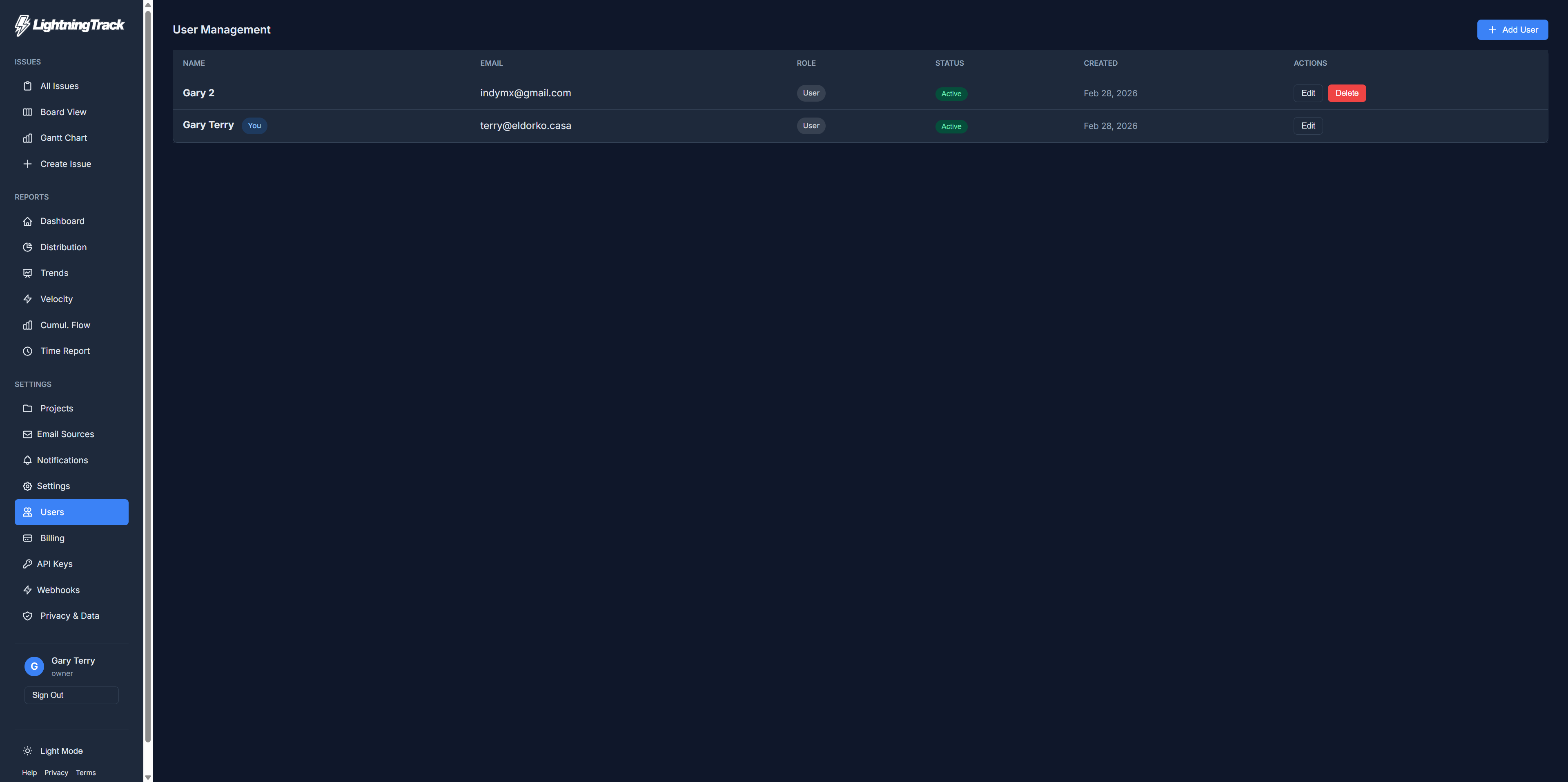Select the Board View icon in sidebar
1568x782 pixels.
tap(28, 112)
